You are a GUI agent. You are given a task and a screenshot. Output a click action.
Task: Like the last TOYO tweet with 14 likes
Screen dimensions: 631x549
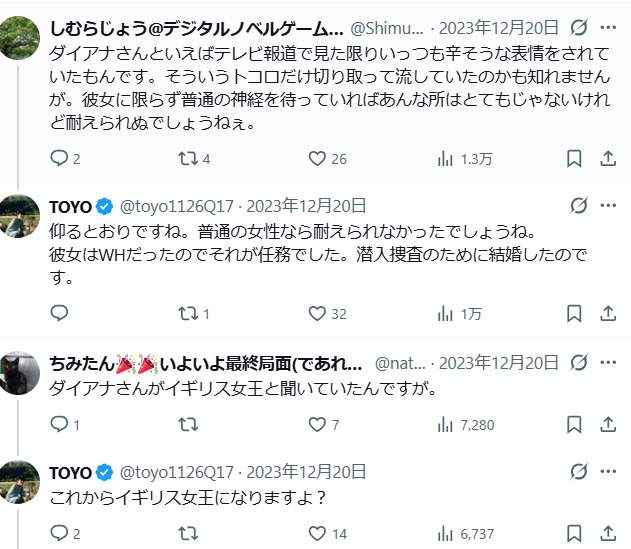click(317, 534)
